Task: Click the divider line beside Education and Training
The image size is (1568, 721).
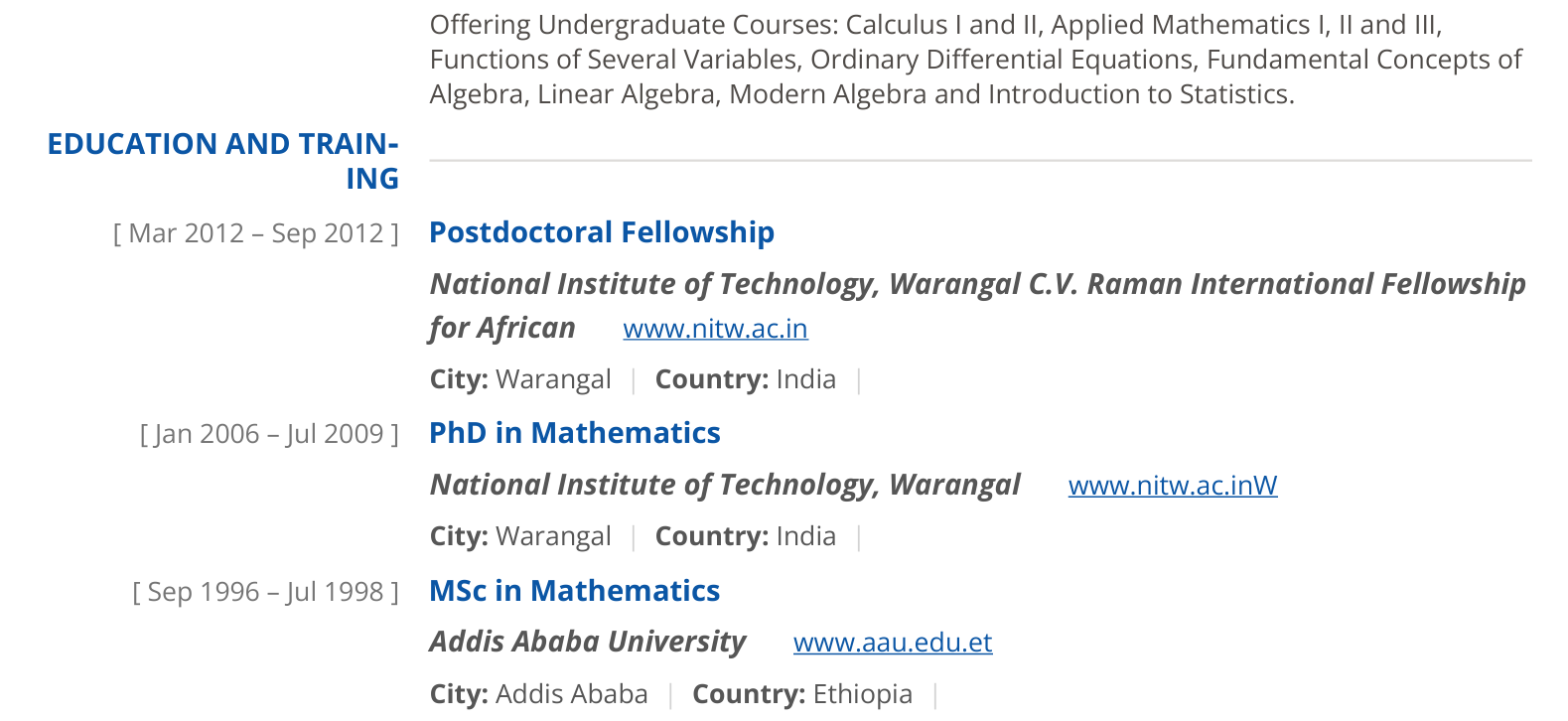Action: click(x=980, y=160)
